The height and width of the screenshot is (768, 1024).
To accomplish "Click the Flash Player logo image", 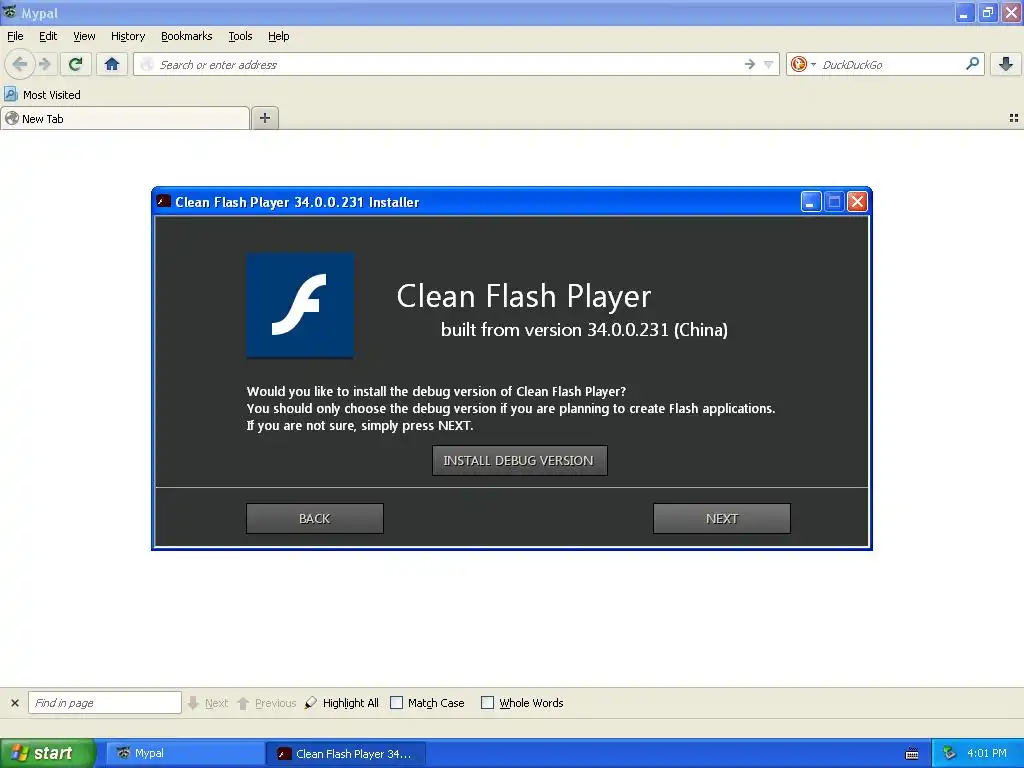I will point(300,305).
